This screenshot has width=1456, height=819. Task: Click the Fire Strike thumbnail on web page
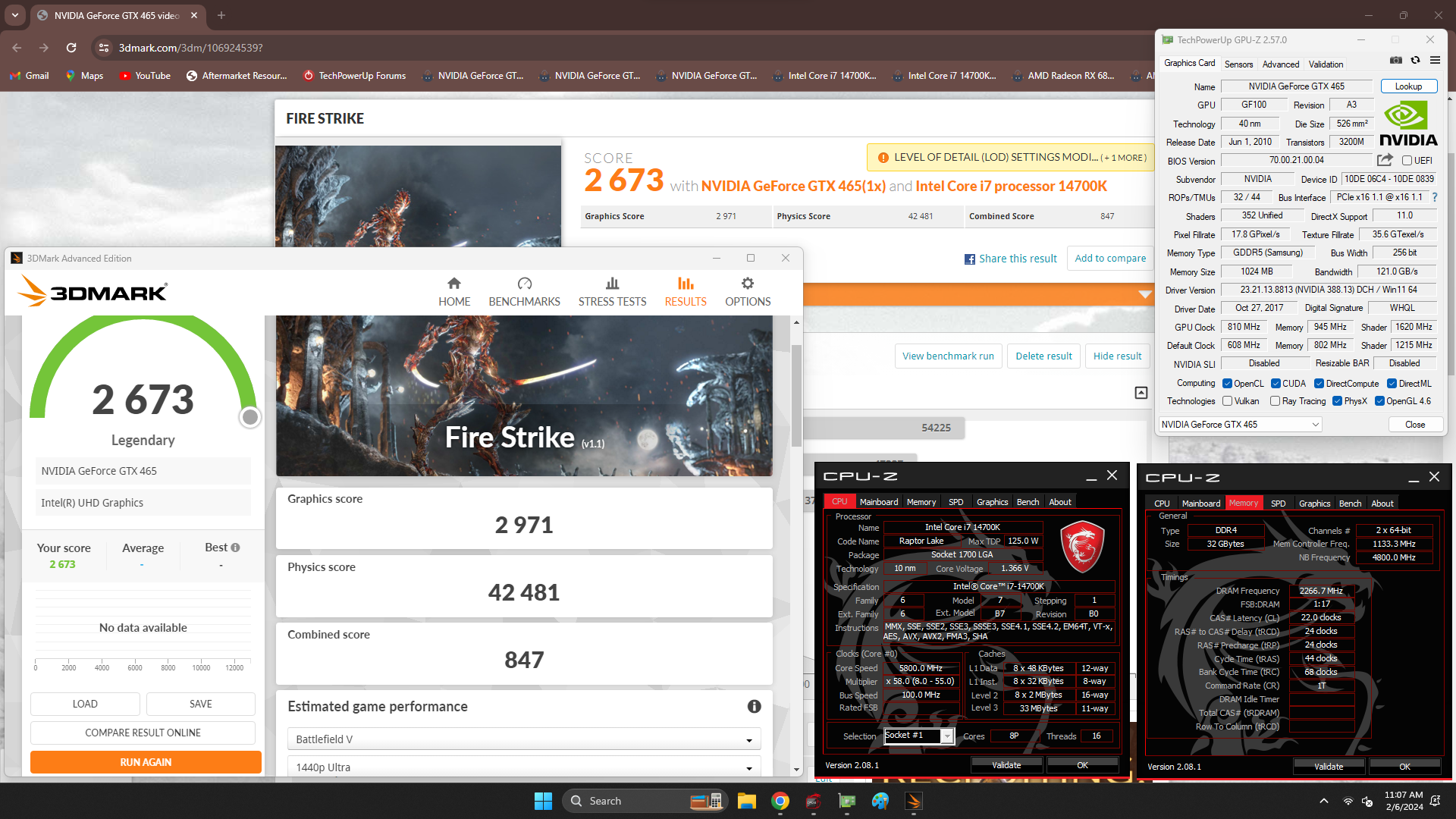pyautogui.click(x=418, y=196)
